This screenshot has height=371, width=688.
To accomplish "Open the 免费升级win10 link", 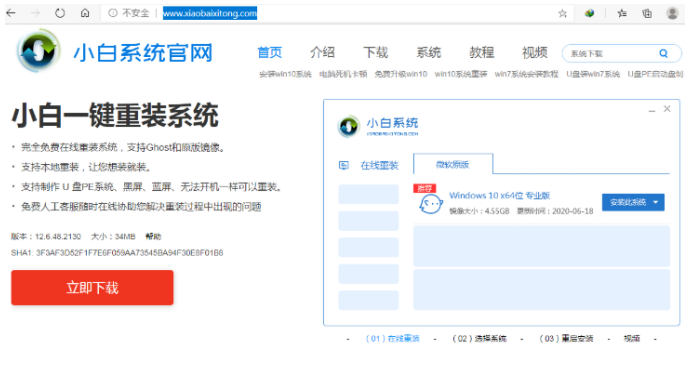I will (x=401, y=74).
